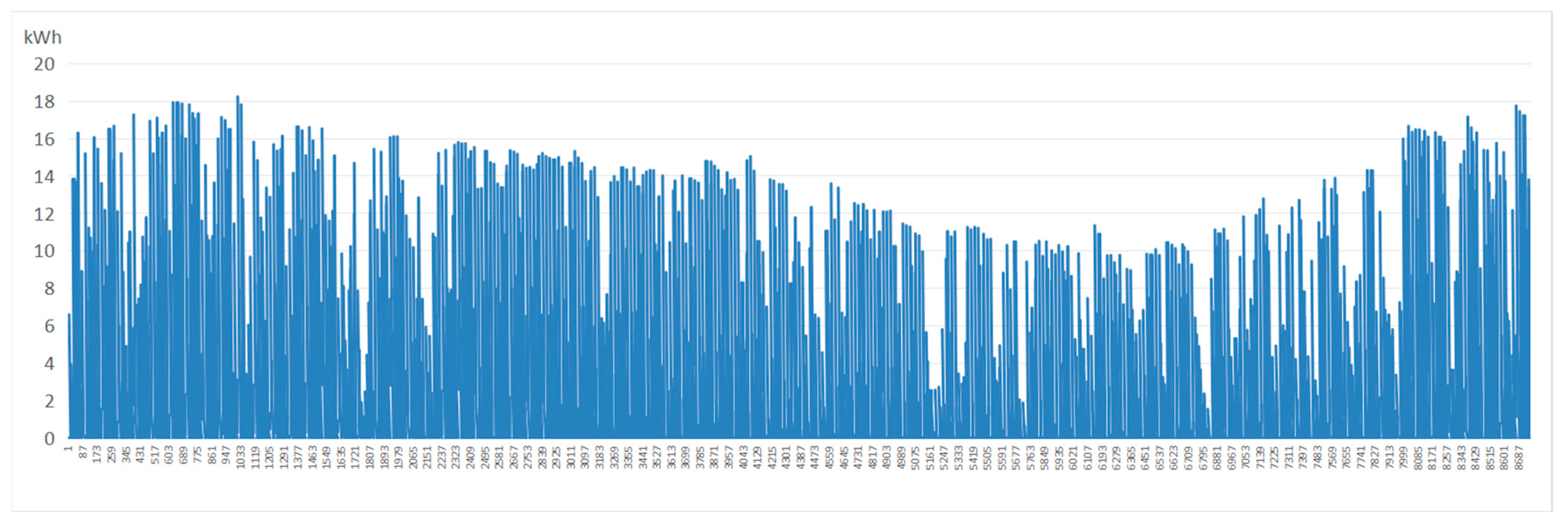Viewport: 1568px width, 524px height.
Task: Click the 10 y-axis tick label
Action: pyautogui.click(x=44, y=251)
